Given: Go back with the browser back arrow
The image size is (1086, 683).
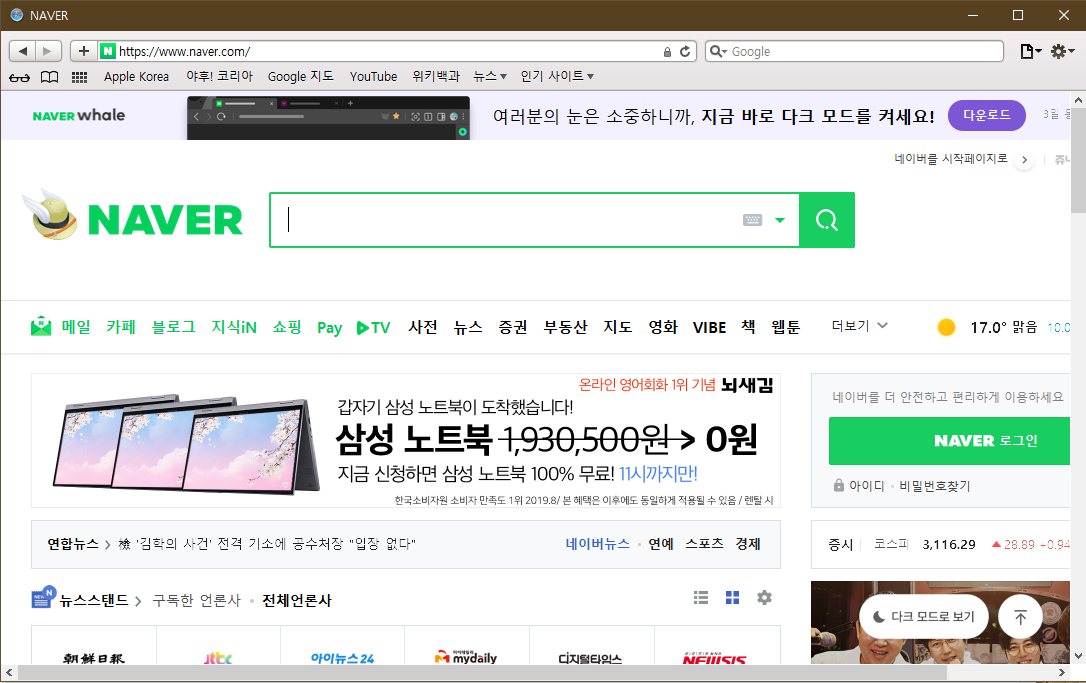Looking at the screenshot, I should tap(22, 51).
